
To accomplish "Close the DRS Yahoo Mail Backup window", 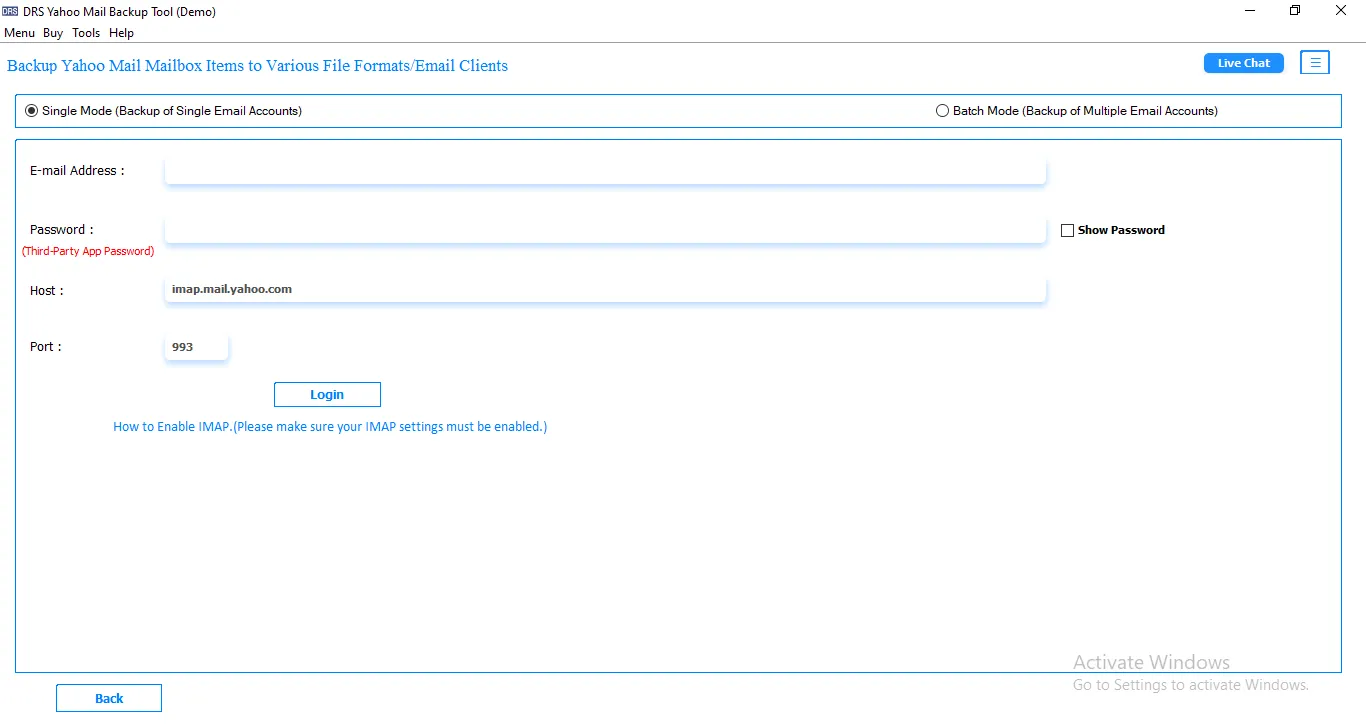I will click(x=1341, y=11).
